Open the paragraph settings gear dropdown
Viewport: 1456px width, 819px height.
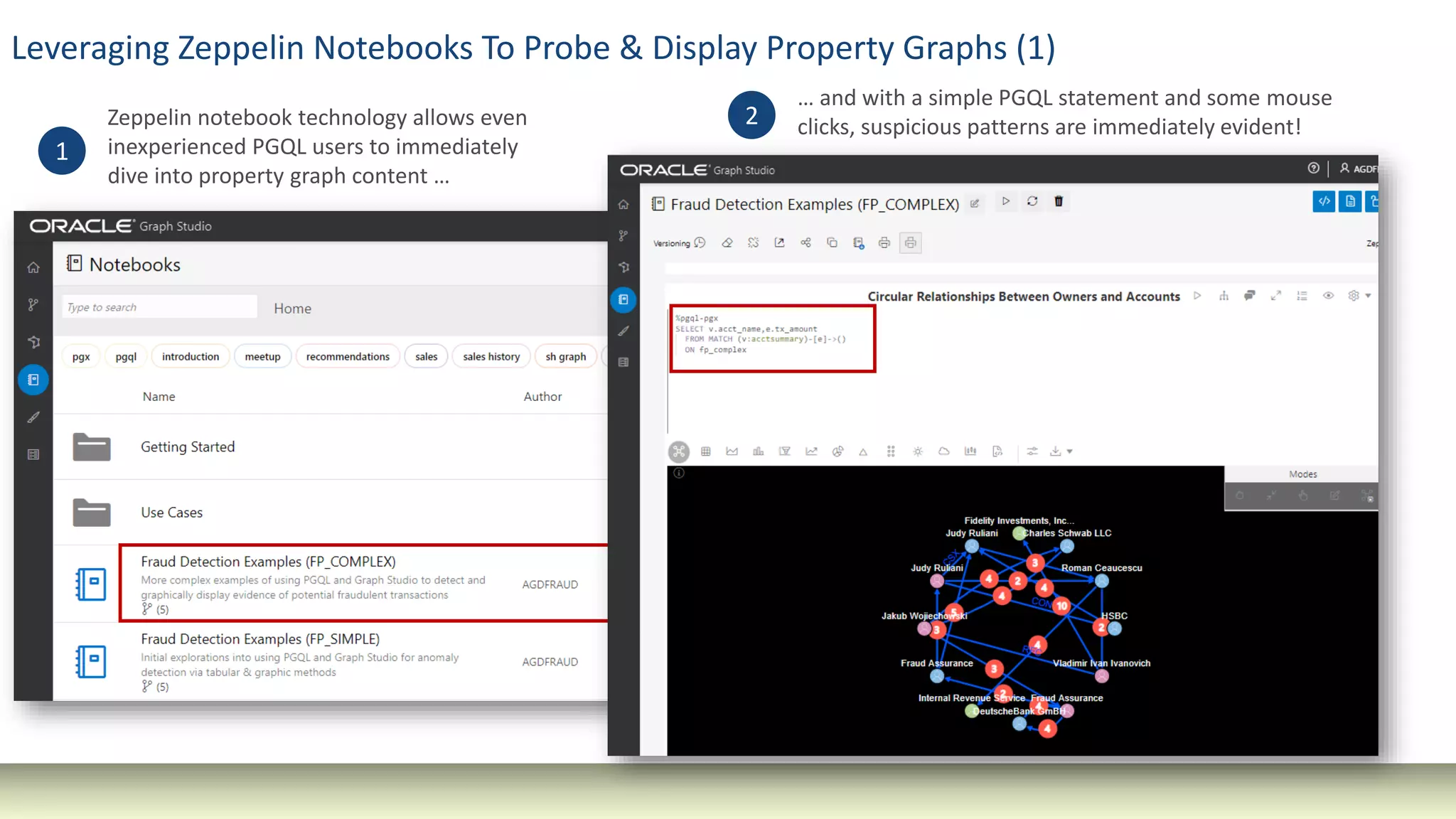(1359, 296)
